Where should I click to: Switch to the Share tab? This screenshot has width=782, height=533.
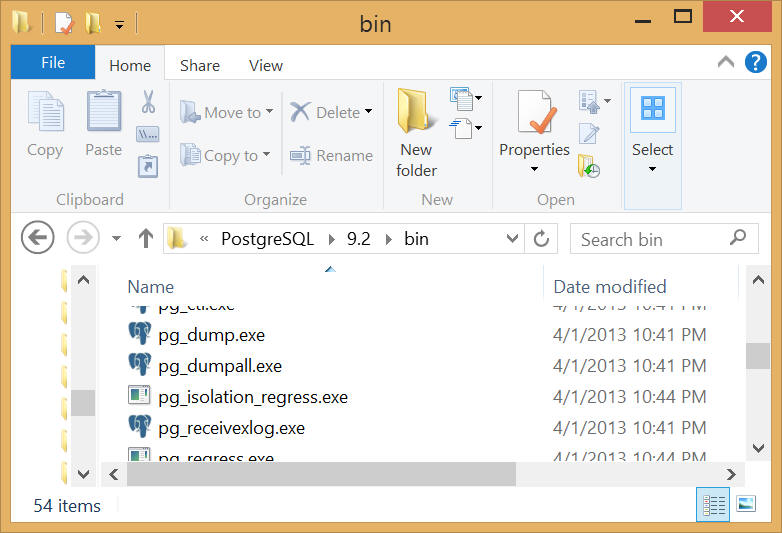pyautogui.click(x=200, y=65)
